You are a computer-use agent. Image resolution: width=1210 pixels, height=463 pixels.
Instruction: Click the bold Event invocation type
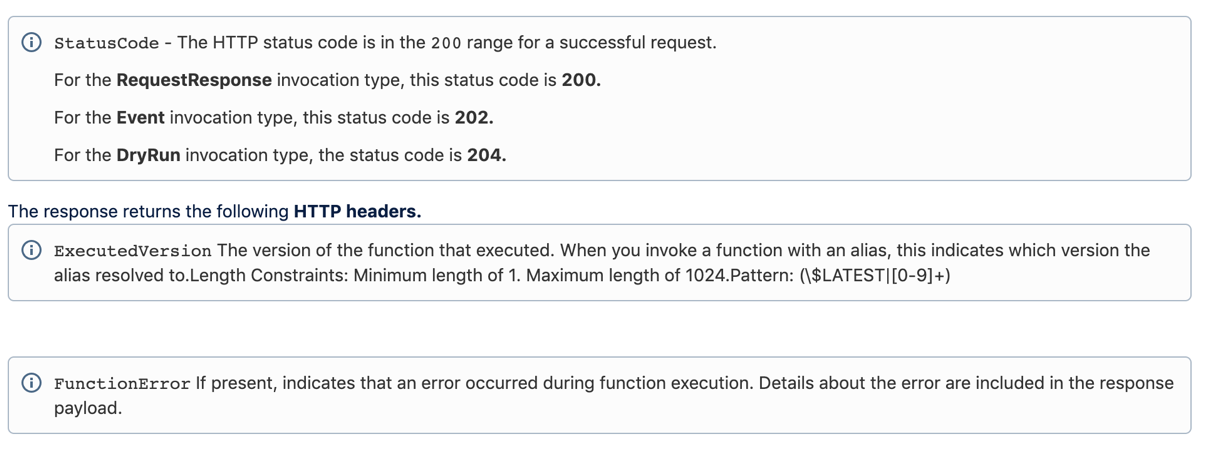[140, 117]
